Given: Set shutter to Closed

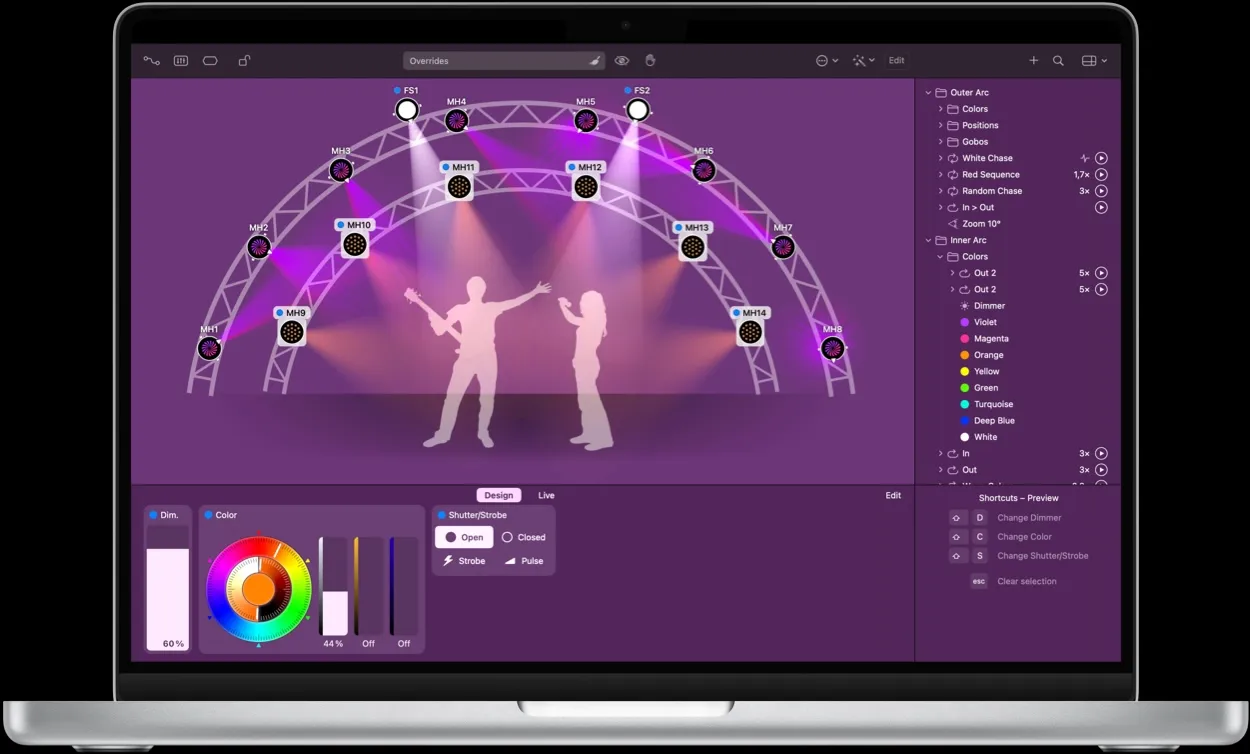Looking at the screenshot, I should [523, 537].
